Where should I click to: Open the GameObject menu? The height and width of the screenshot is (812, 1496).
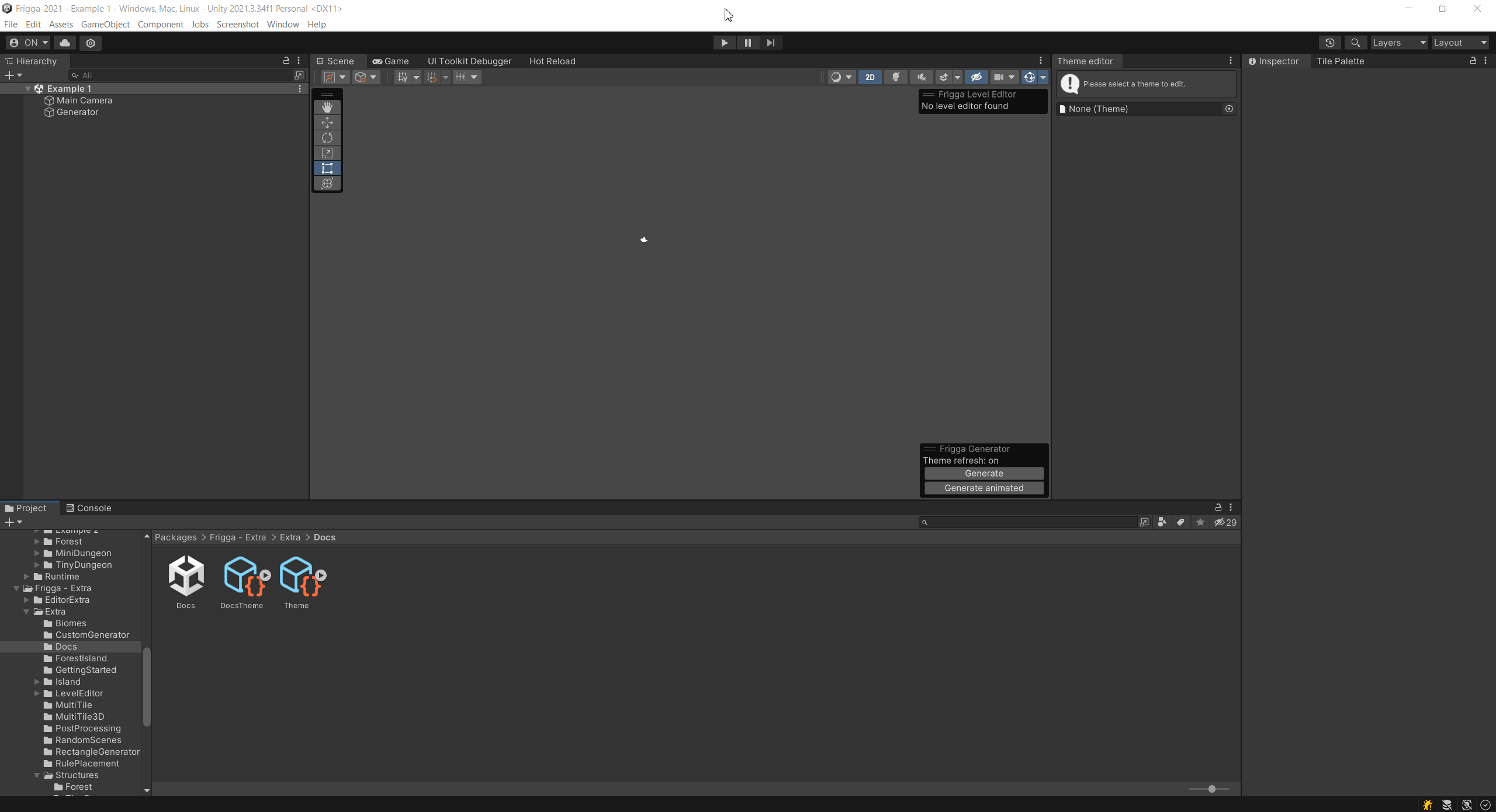(x=105, y=24)
